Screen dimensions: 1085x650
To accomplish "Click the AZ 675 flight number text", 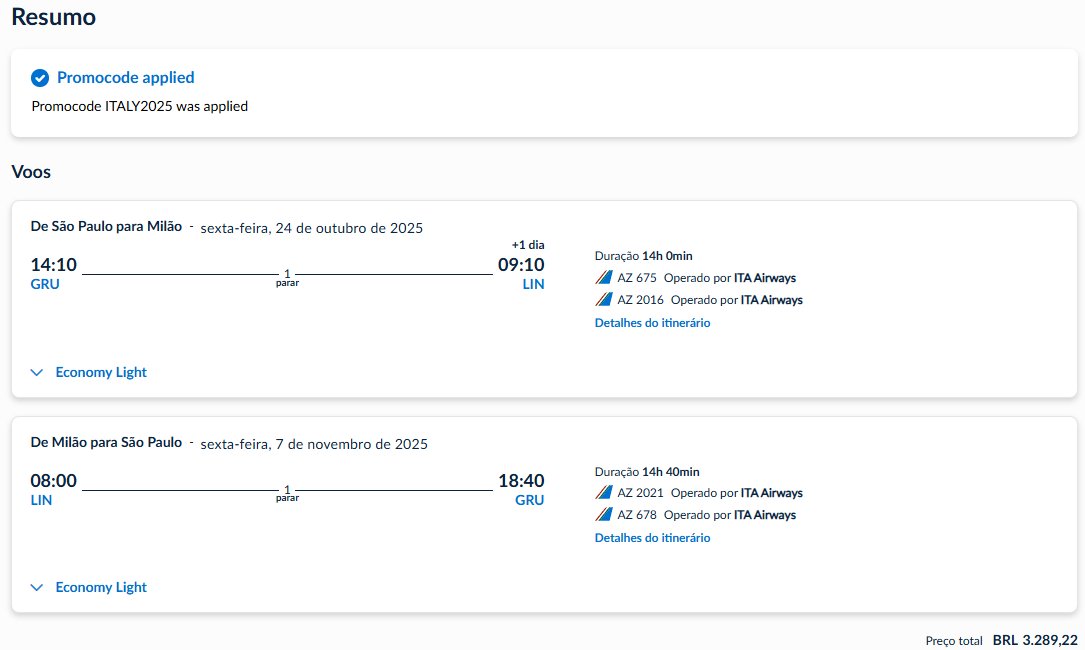I will pyautogui.click(x=637, y=278).
